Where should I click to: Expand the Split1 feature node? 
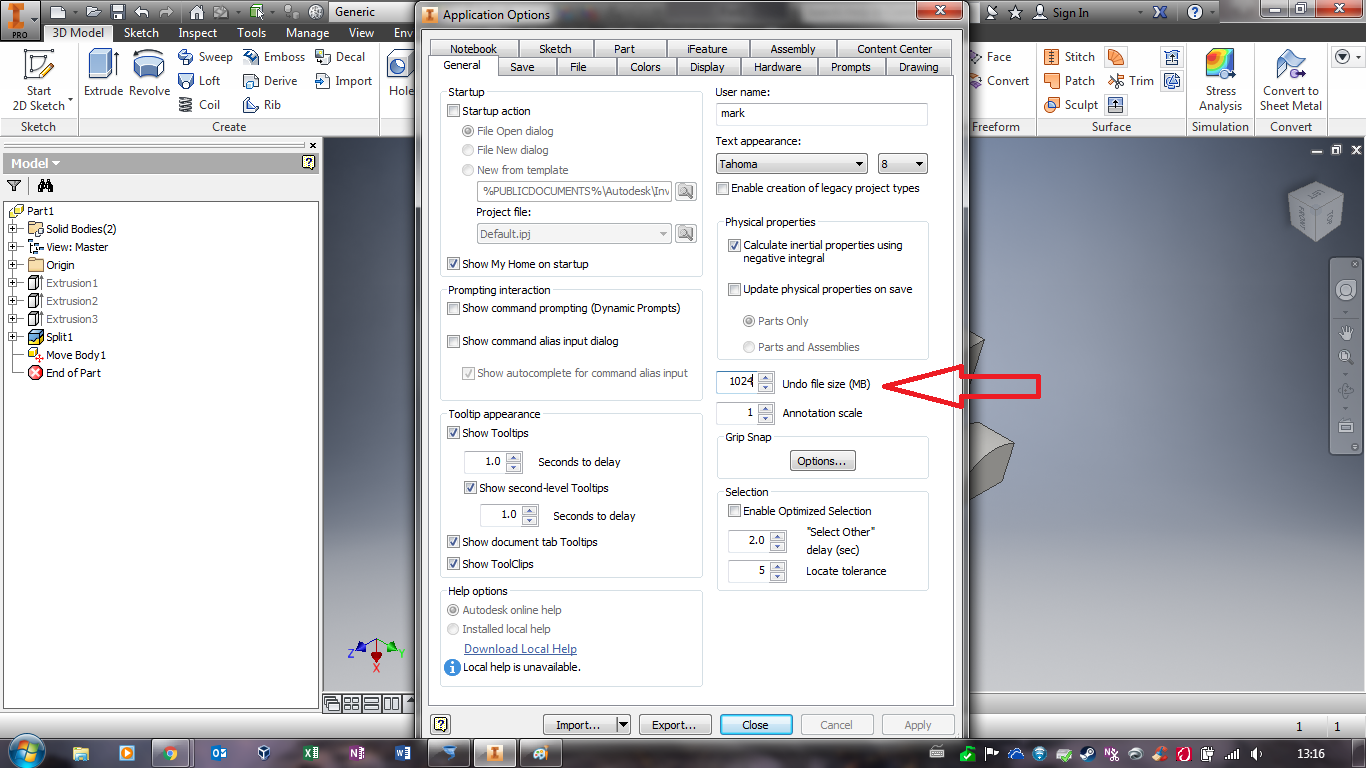[13, 337]
